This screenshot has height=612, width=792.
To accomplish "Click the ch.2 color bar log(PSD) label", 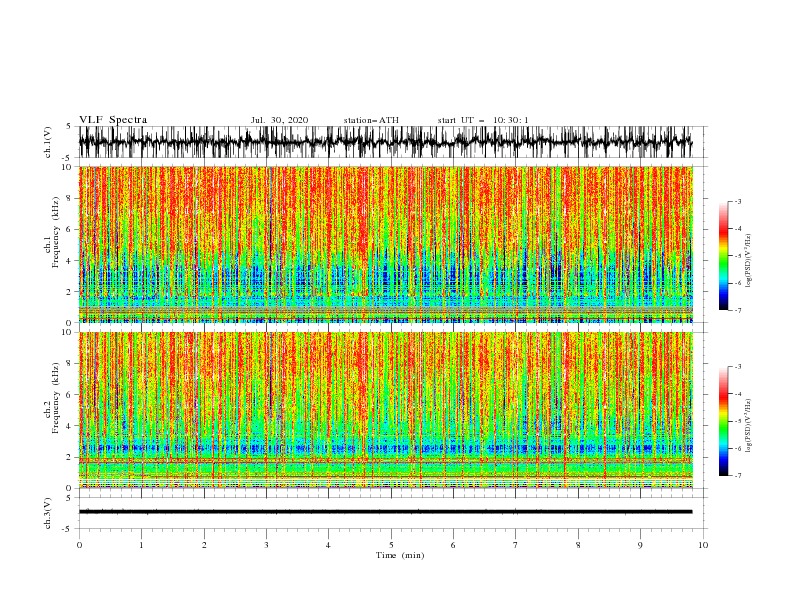I will point(749,425).
